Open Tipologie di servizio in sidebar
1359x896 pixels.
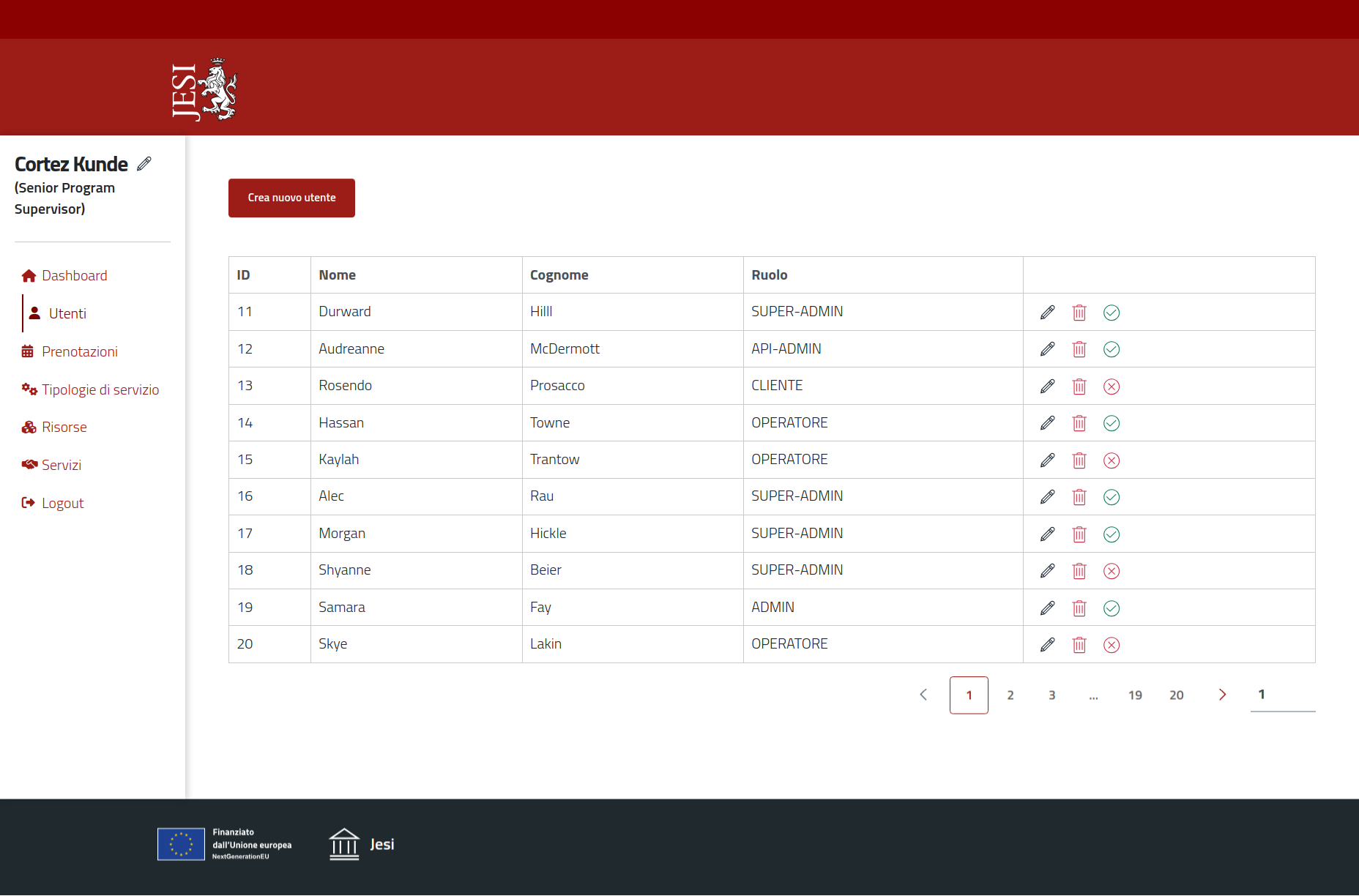click(100, 389)
